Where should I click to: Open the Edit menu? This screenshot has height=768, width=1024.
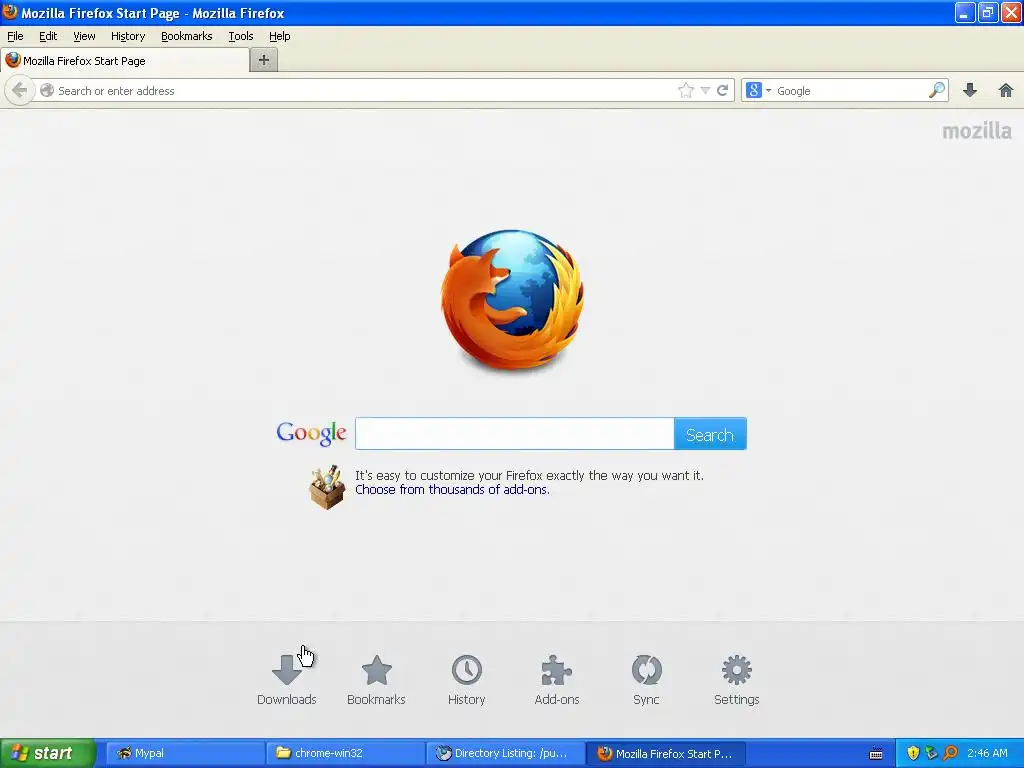click(48, 36)
